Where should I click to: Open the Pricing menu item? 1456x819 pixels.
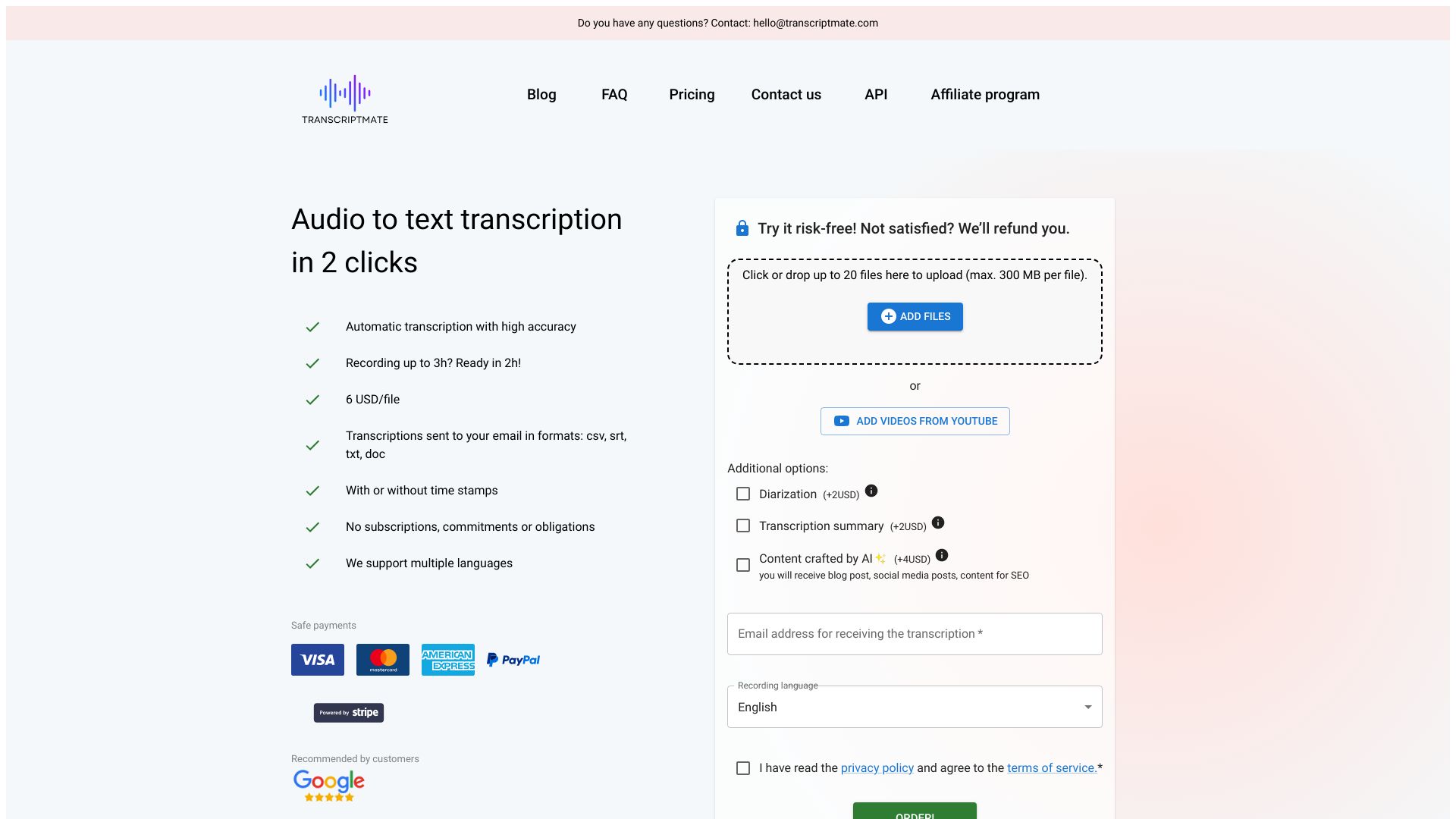[692, 94]
